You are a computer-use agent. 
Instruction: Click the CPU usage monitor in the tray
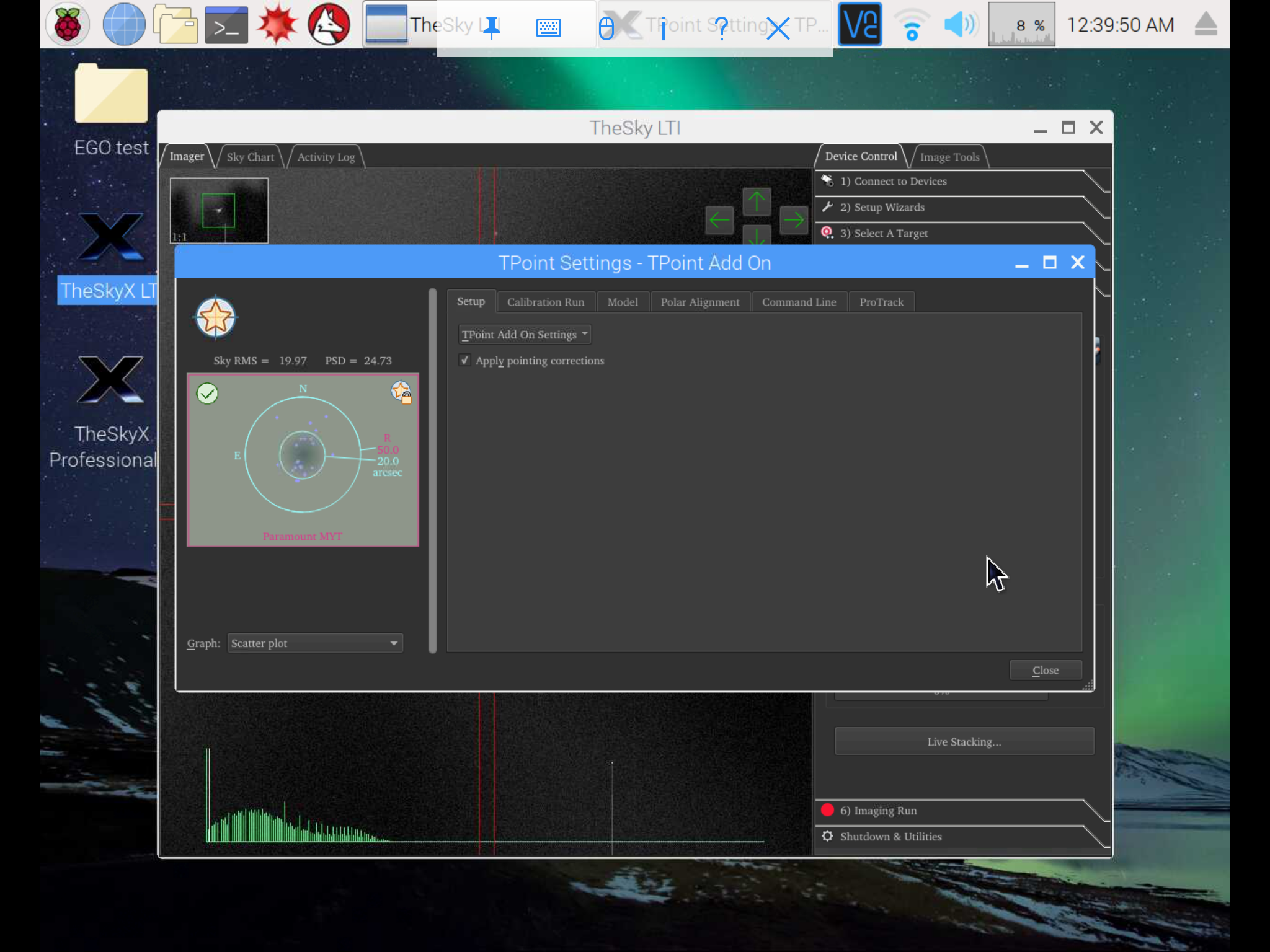pyautogui.click(x=1021, y=25)
